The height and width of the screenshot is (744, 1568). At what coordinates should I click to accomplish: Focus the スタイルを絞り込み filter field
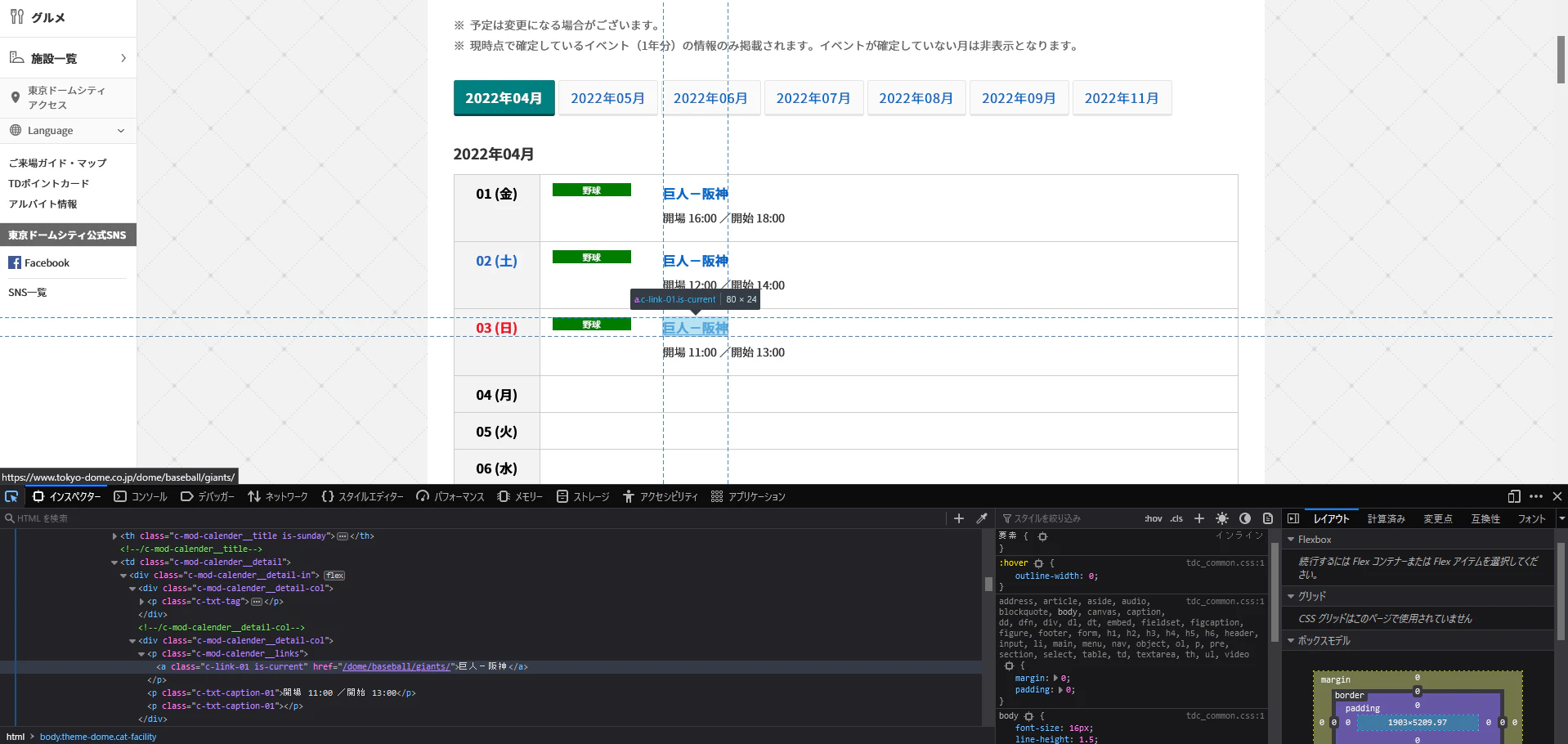(x=1069, y=518)
